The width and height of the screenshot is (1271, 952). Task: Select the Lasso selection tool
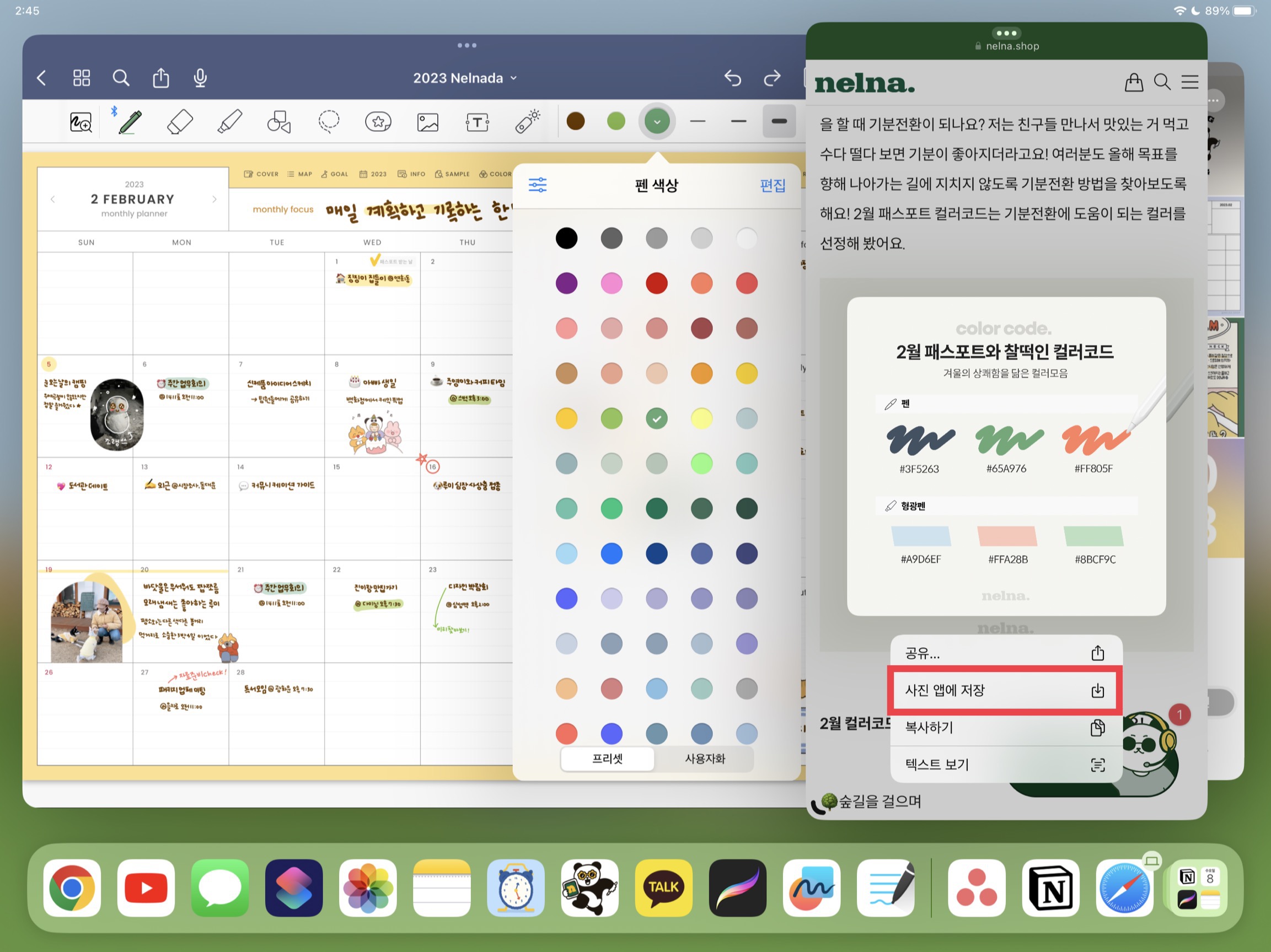click(x=329, y=122)
